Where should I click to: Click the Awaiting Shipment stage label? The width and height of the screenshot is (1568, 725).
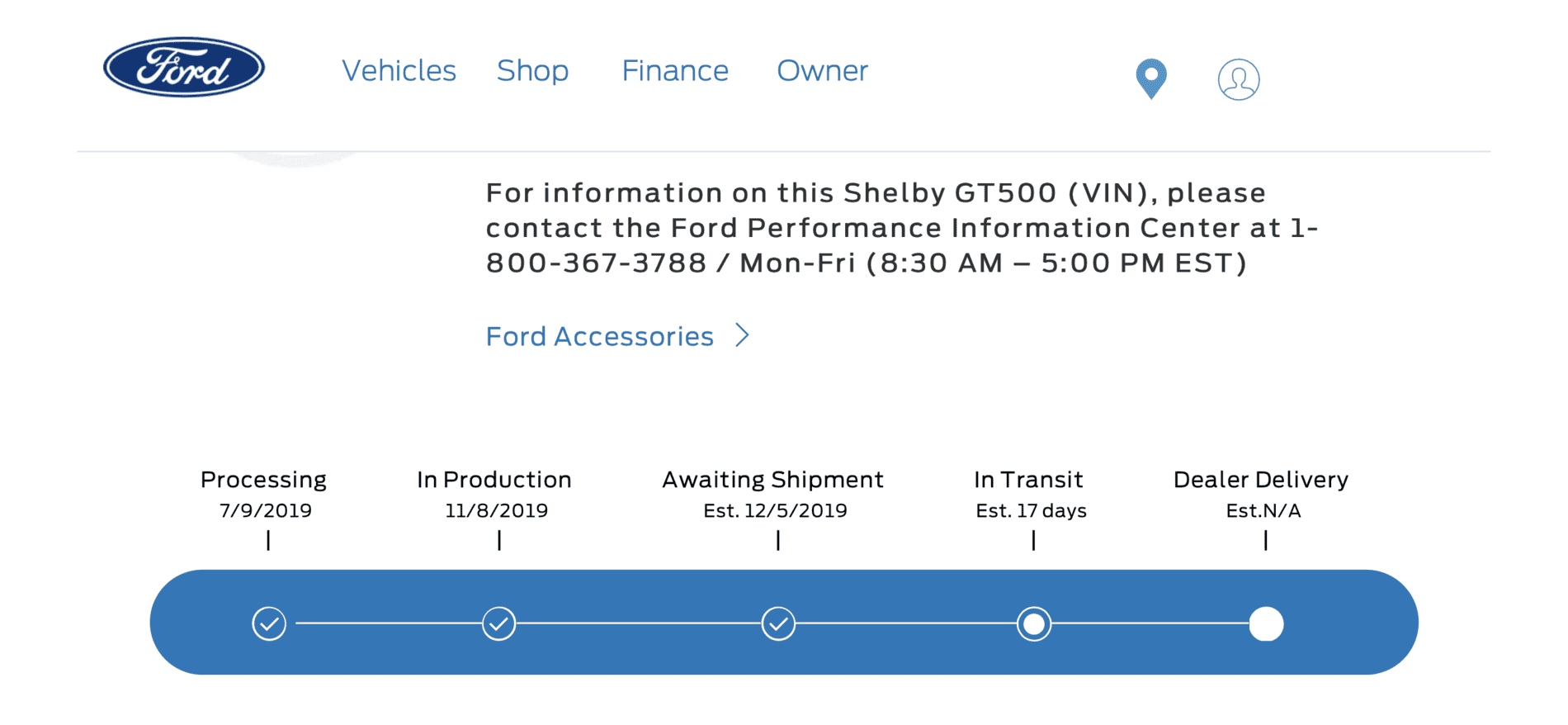[773, 480]
